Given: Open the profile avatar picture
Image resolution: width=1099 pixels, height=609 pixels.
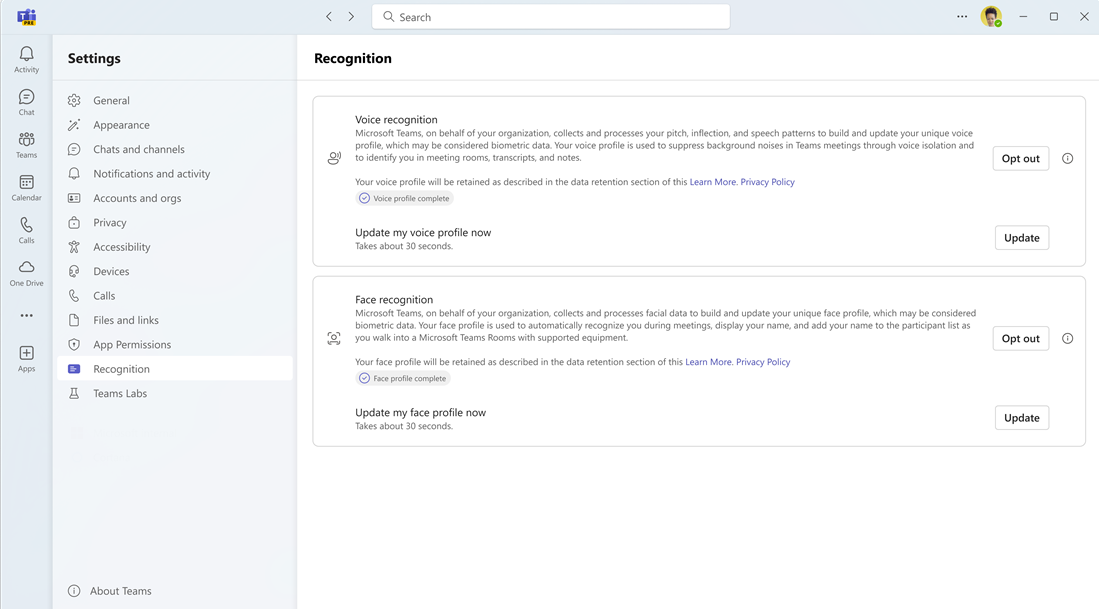Looking at the screenshot, I should [x=991, y=17].
